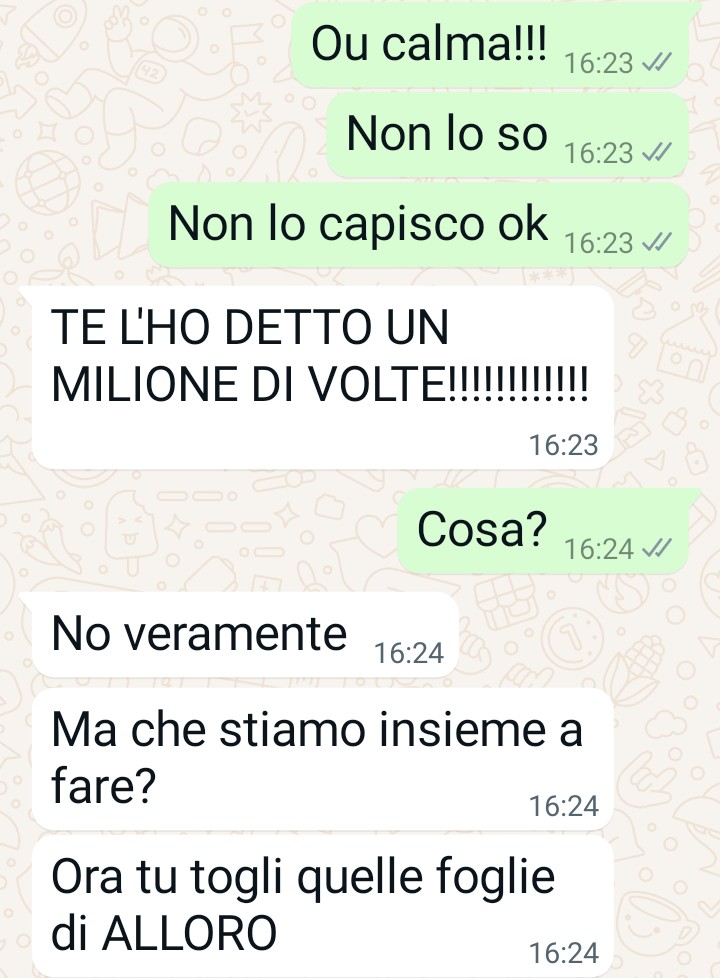Image resolution: width=720 pixels, height=978 pixels.
Task: Tap the 'TE L'HO DETTO UN MILIONE DI VOLTE' message
Action: [x=323, y=377]
